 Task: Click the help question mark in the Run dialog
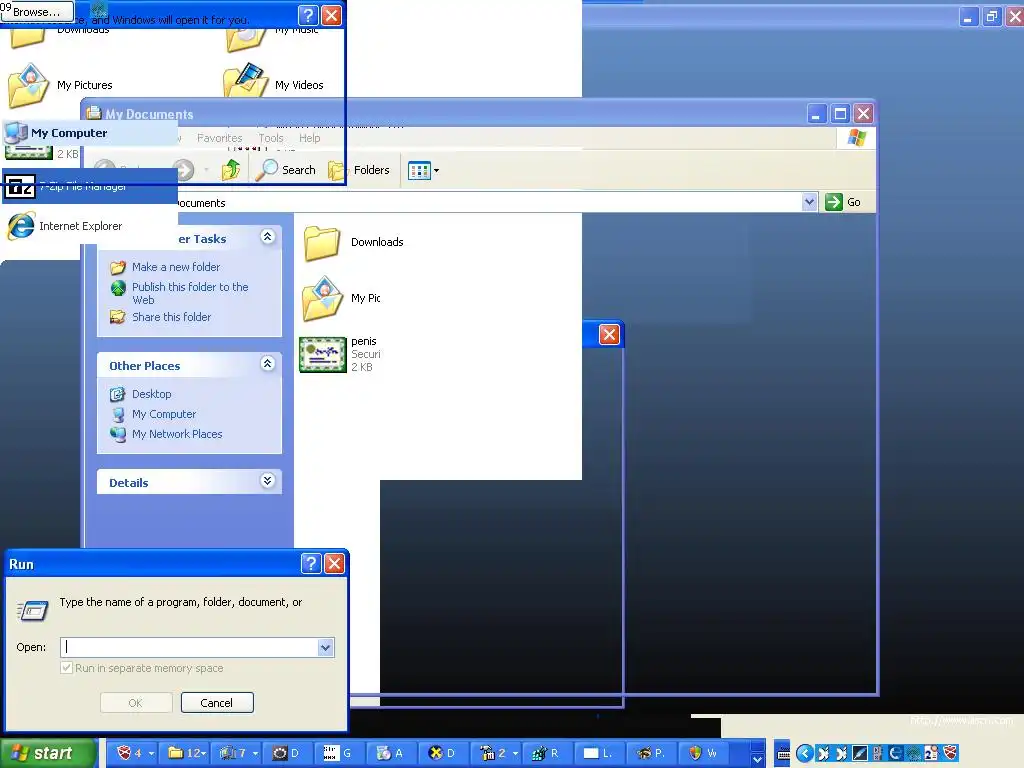click(311, 563)
